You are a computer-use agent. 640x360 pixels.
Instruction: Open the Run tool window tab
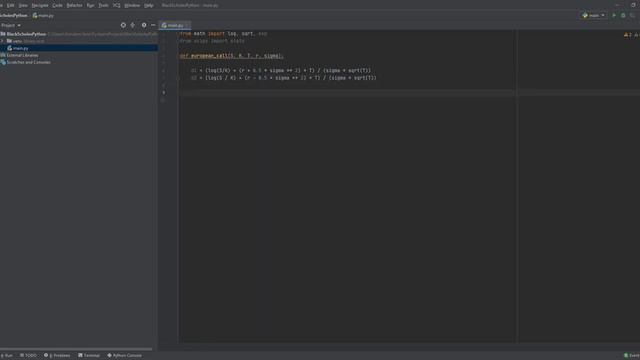(x=7, y=356)
